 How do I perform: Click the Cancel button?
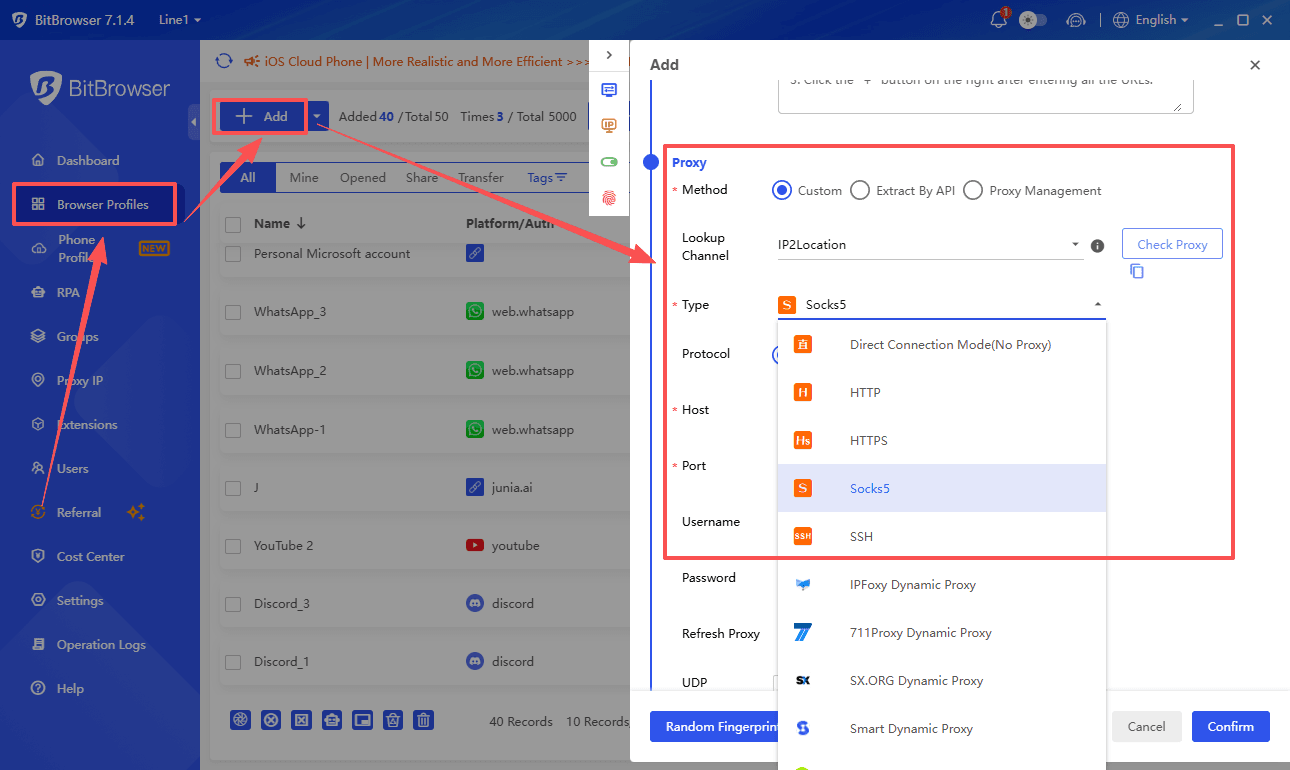click(1147, 727)
